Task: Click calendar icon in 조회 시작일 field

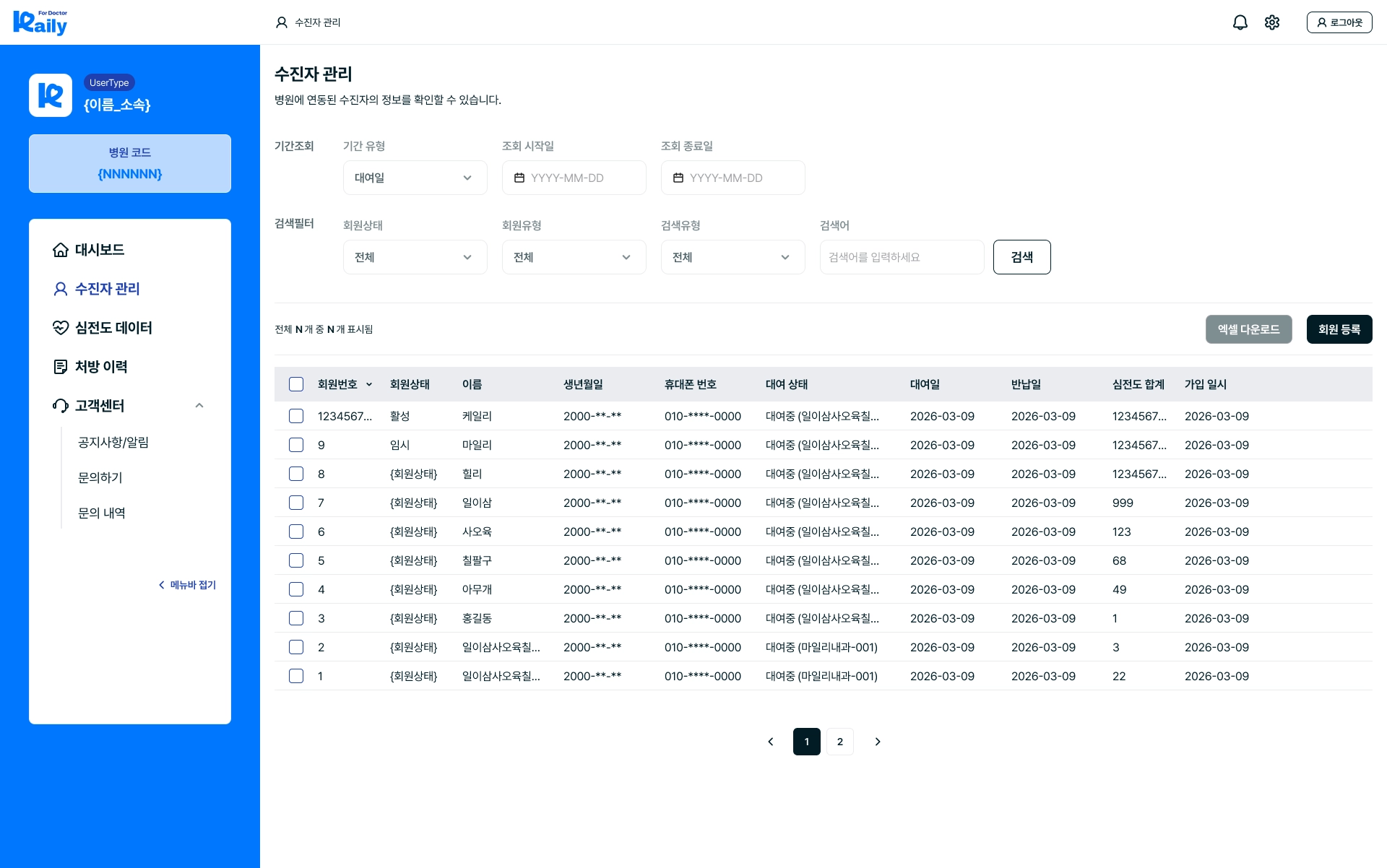Action: [x=519, y=178]
